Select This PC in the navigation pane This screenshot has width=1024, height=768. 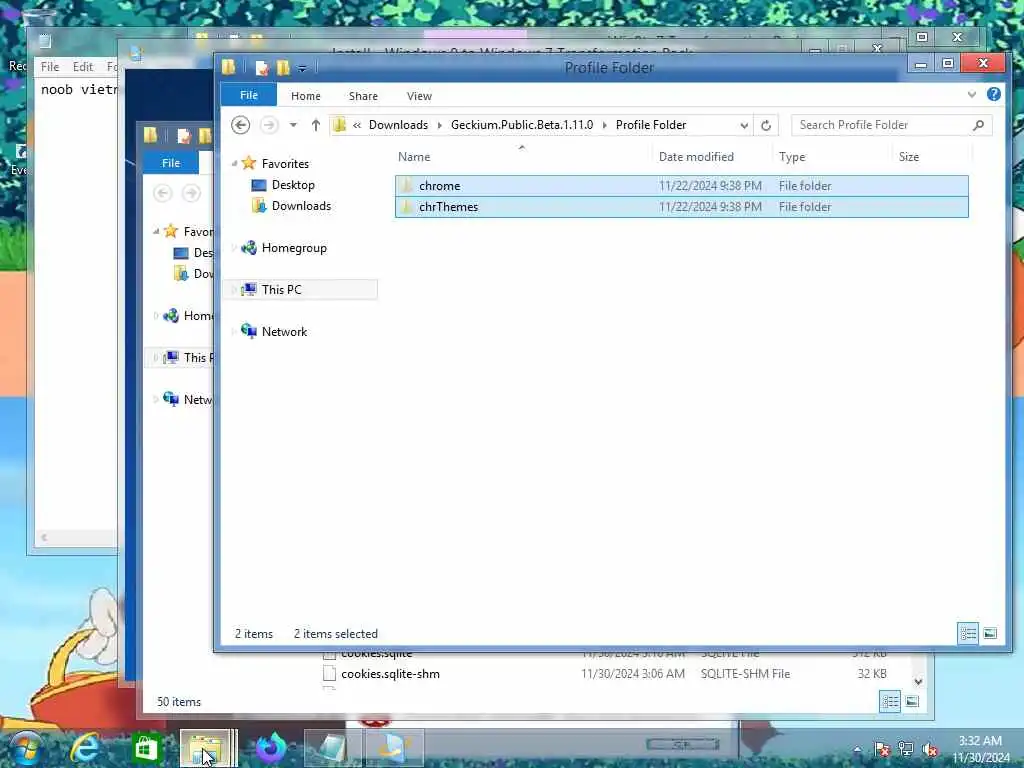(281, 289)
